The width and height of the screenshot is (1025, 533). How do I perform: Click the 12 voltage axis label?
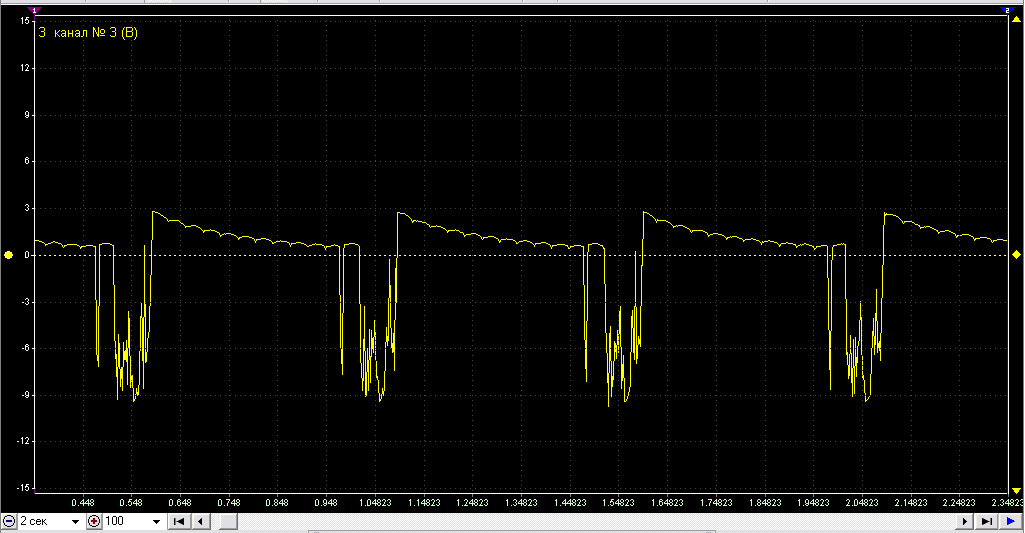25,68
